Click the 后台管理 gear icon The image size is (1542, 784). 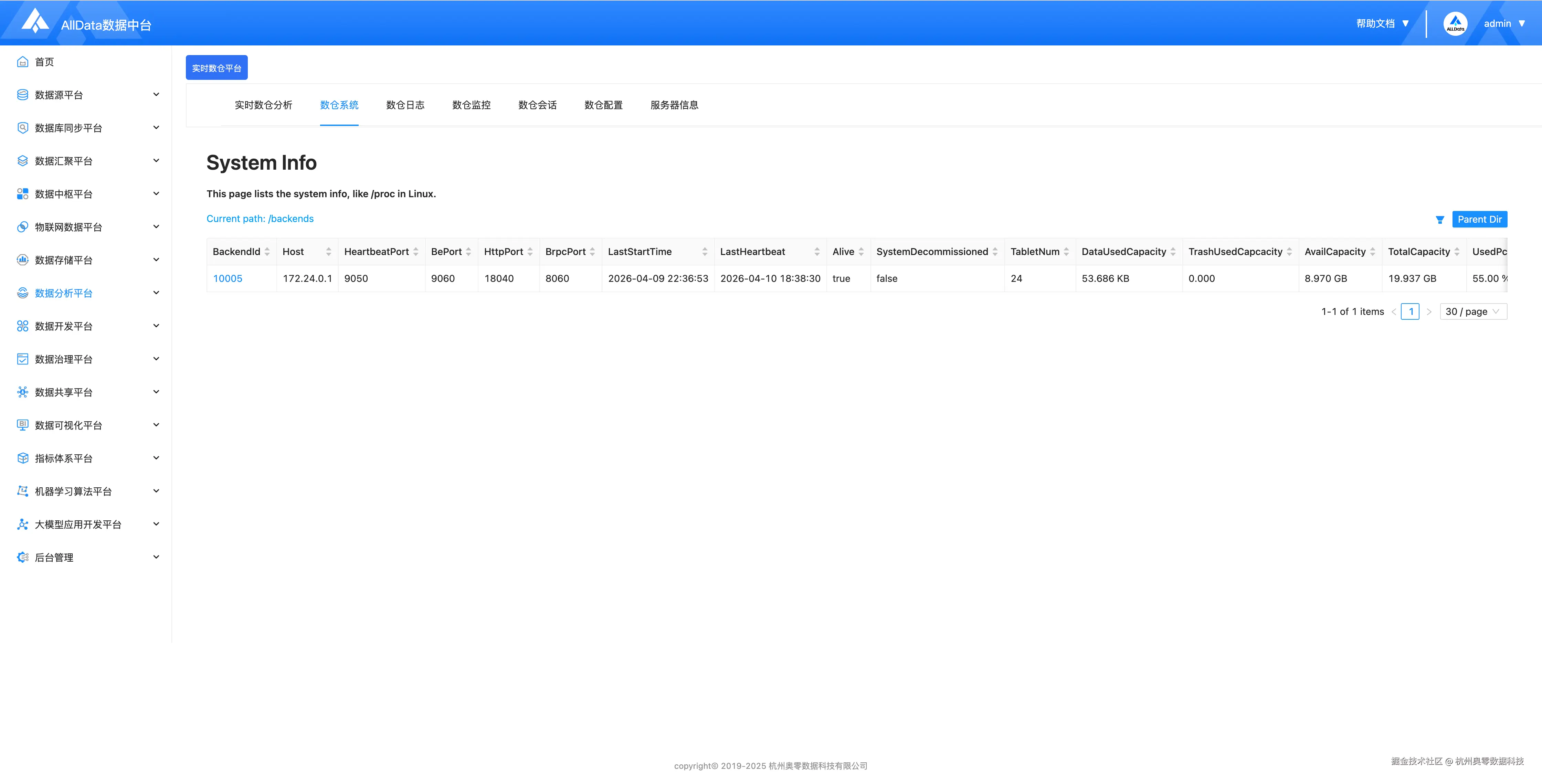23,557
